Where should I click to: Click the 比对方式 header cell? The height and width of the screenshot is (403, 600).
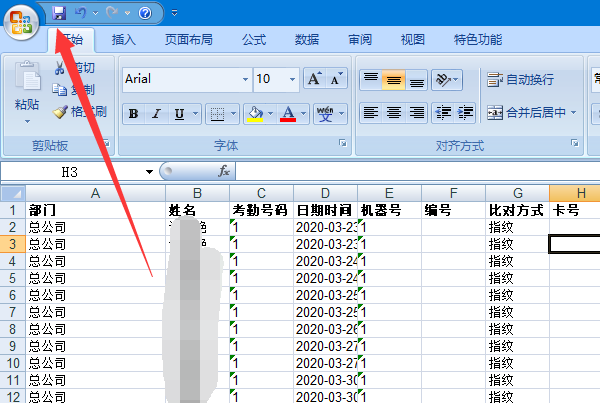[x=517, y=210]
